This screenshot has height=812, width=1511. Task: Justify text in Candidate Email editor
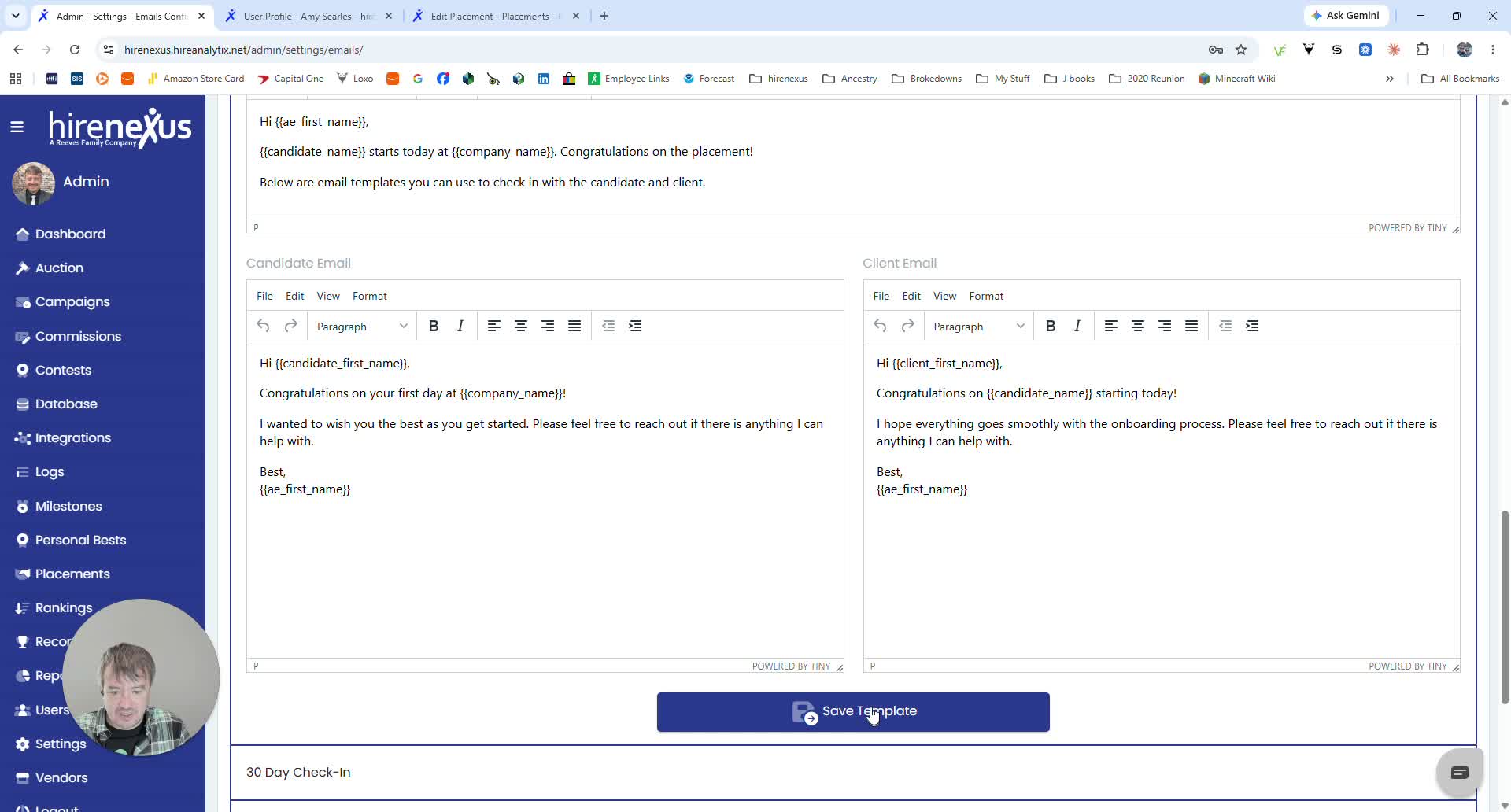(574, 326)
